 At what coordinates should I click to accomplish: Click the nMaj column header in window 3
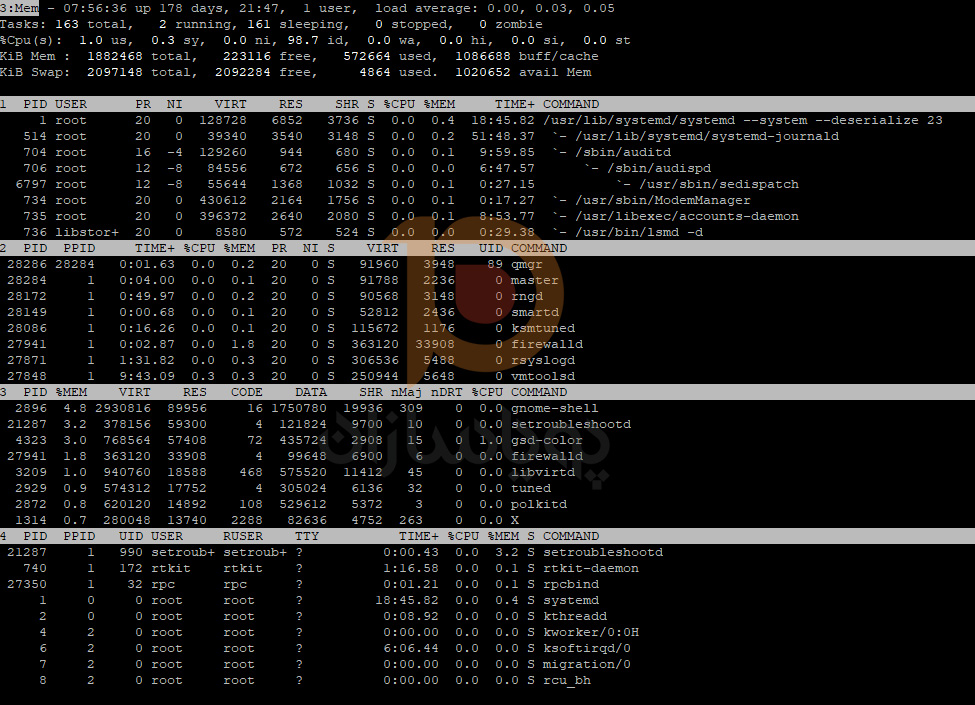click(x=406, y=392)
